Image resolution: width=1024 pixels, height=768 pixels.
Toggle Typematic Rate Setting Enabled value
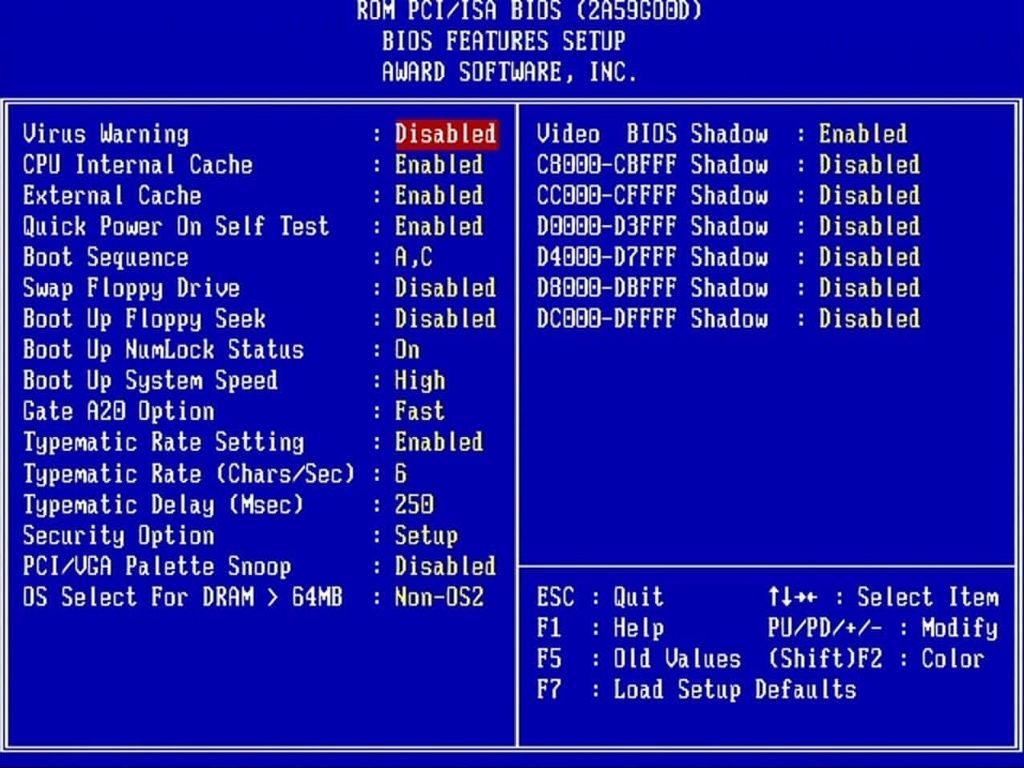[x=440, y=442]
